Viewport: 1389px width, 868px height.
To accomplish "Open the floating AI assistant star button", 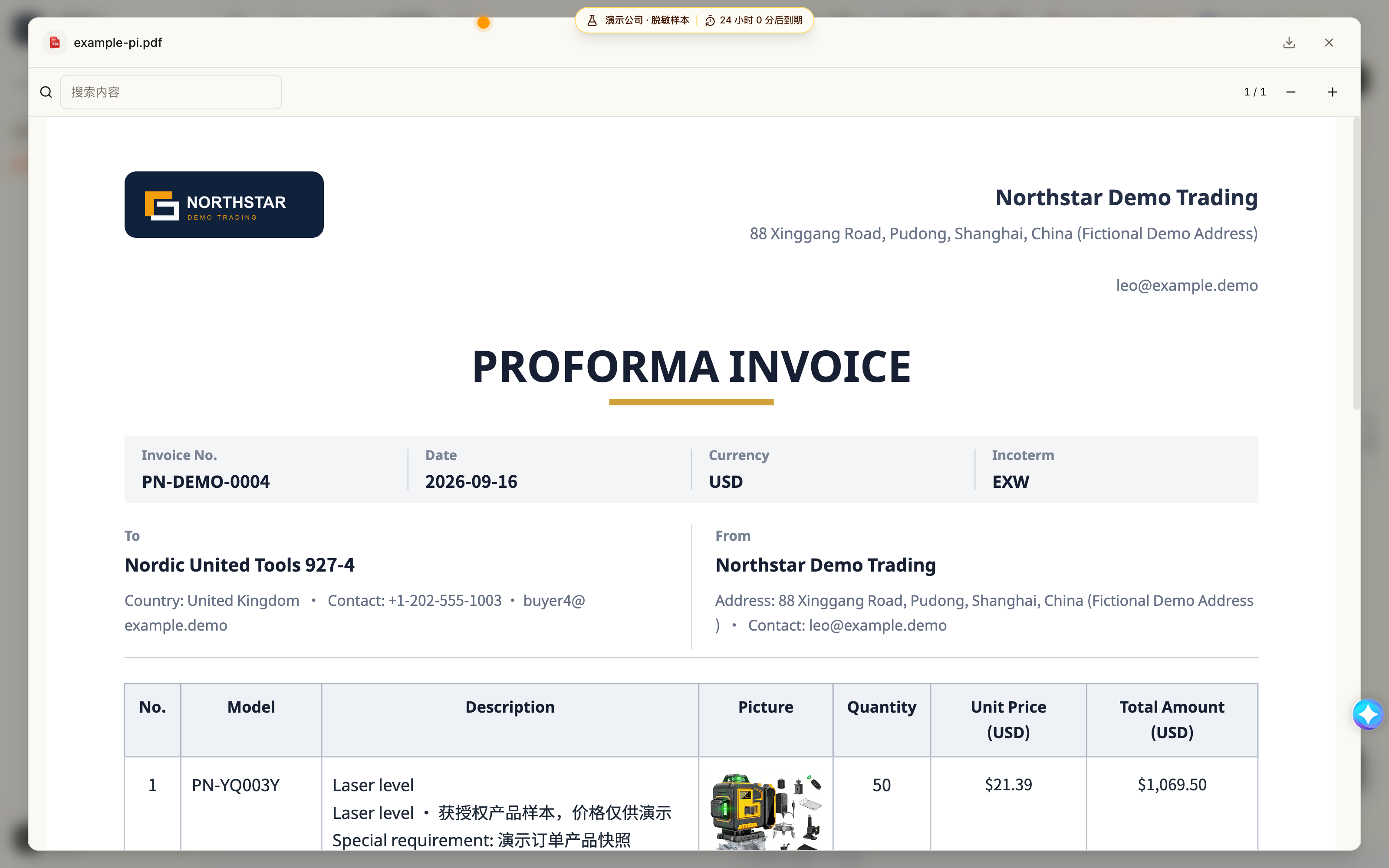I will point(1368,714).
